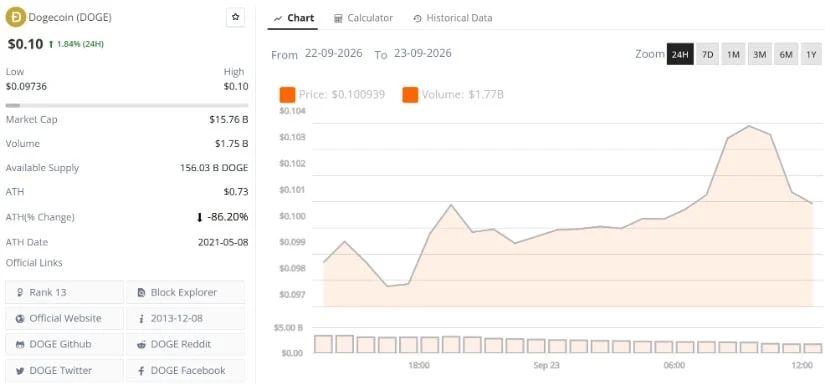Click the Volume: $1.77B legend label
825x384 pixels.
(462, 95)
